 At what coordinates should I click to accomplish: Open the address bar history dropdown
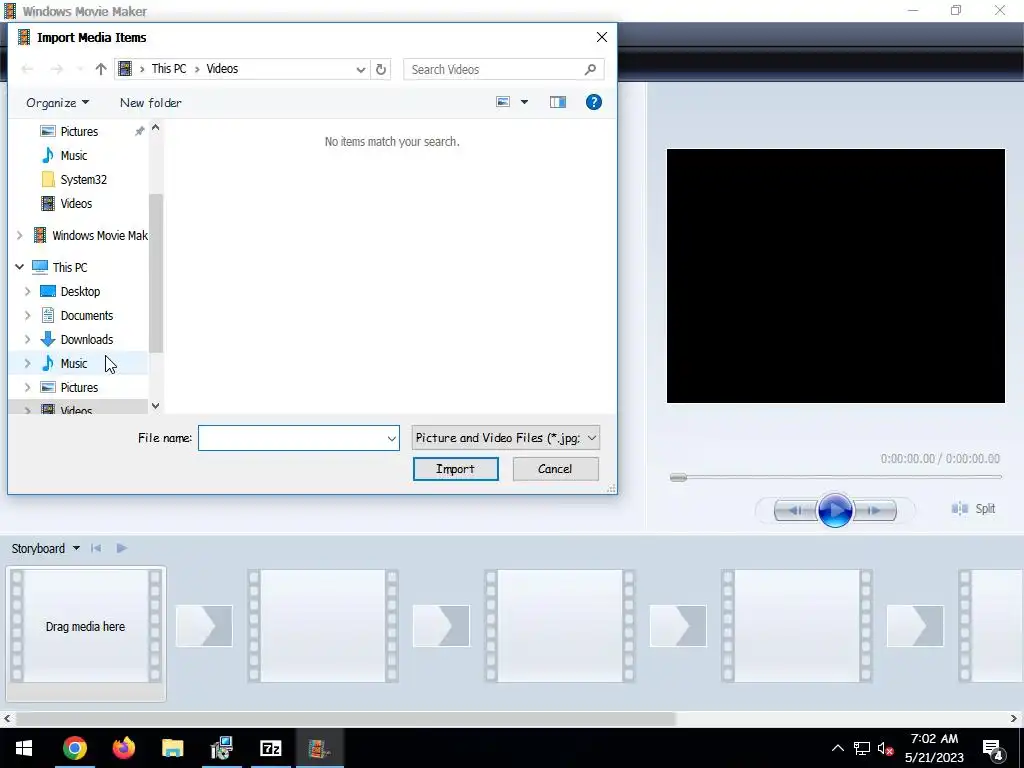pos(360,69)
